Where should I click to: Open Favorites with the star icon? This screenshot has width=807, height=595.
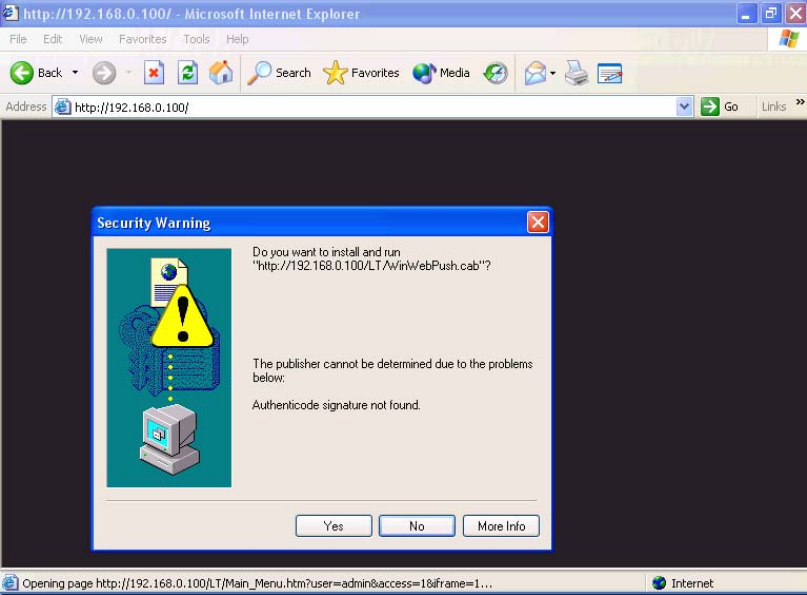coord(335,73)
